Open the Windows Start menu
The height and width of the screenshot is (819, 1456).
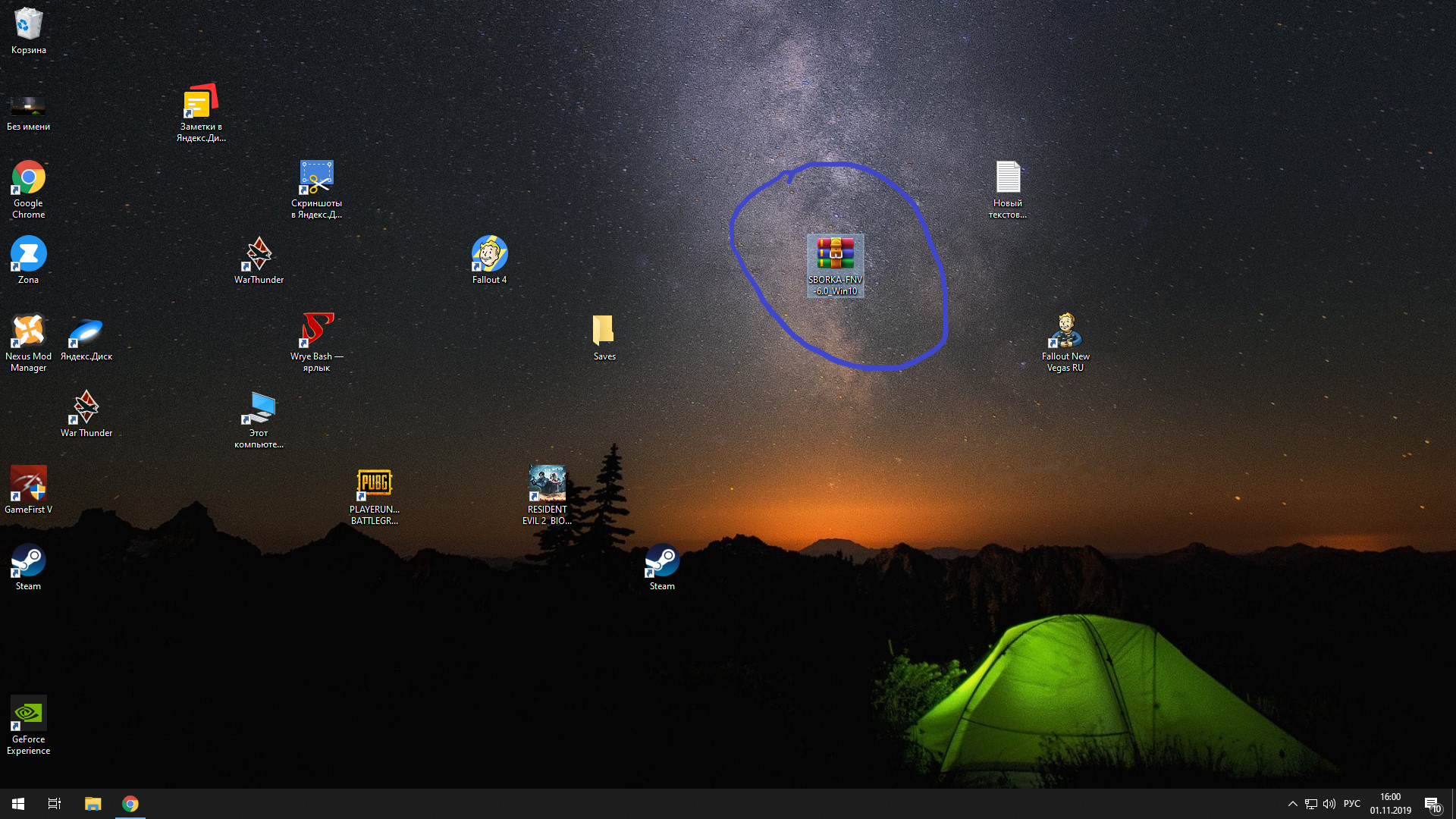[18, 804]
